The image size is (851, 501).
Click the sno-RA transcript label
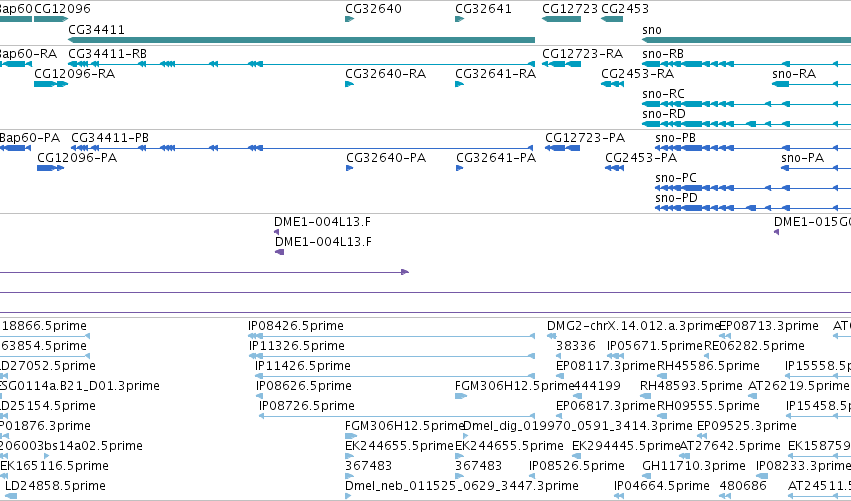coord(794,74)
